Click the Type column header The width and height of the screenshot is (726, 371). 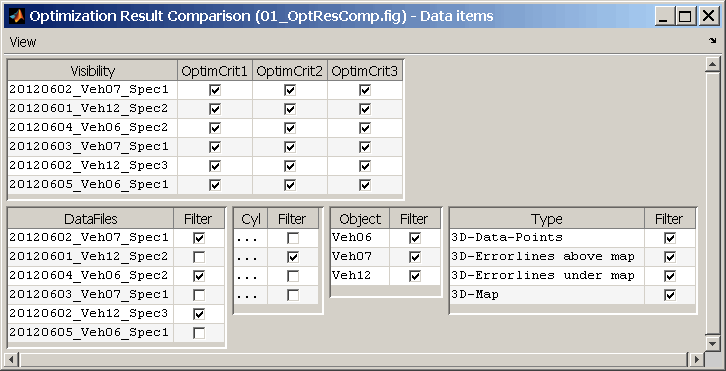(547, 219)
